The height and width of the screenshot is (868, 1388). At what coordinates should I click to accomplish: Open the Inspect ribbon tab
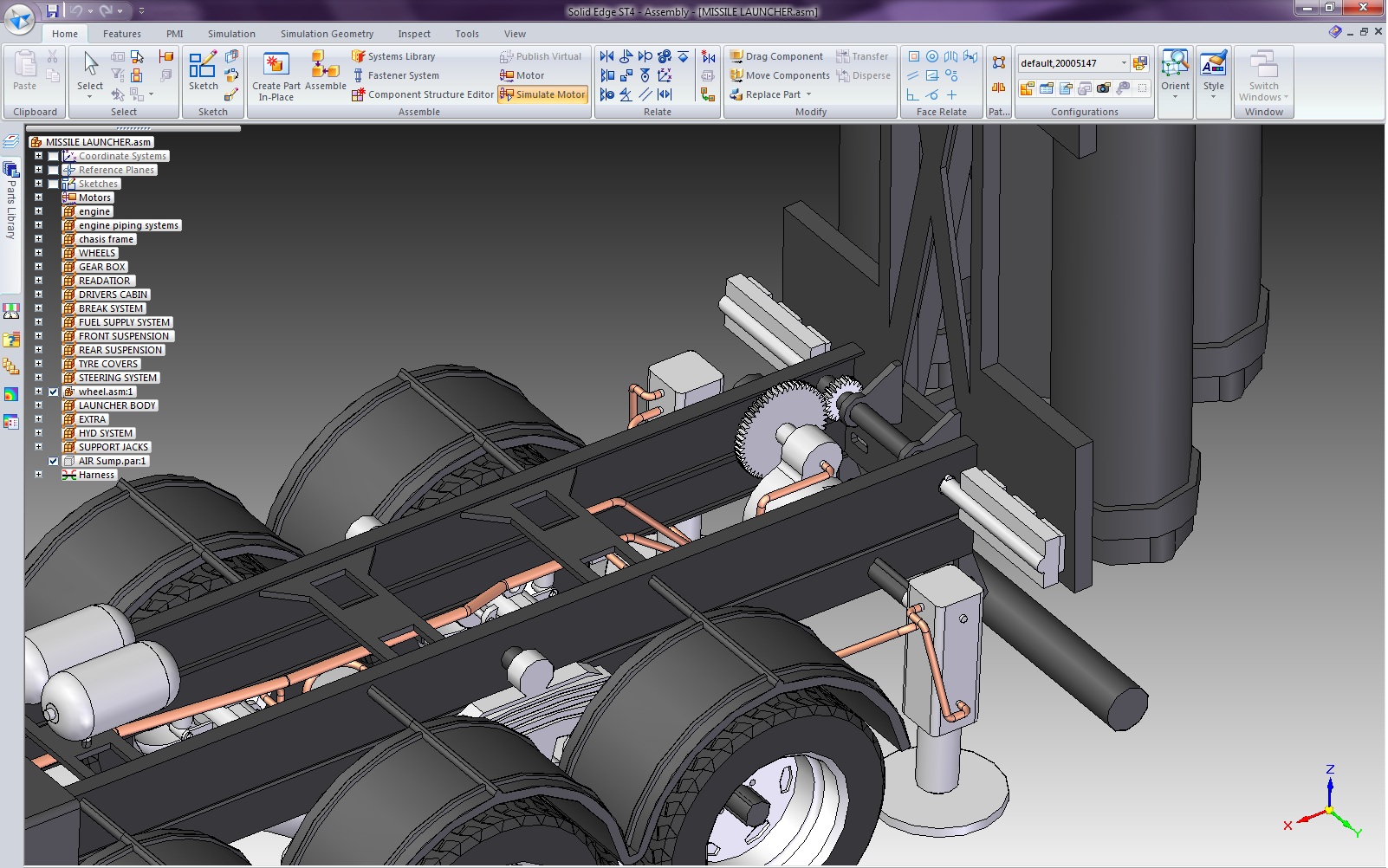pyautogui.click(x=414, y=34)
